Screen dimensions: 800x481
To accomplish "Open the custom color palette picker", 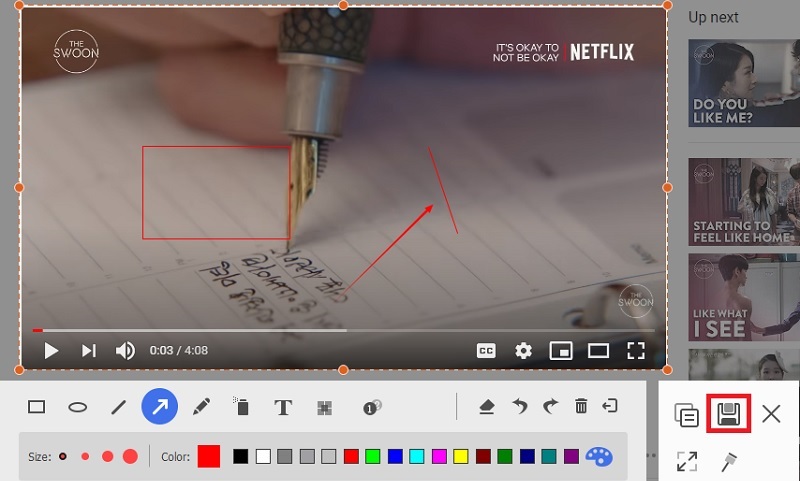I will [598, 456].
